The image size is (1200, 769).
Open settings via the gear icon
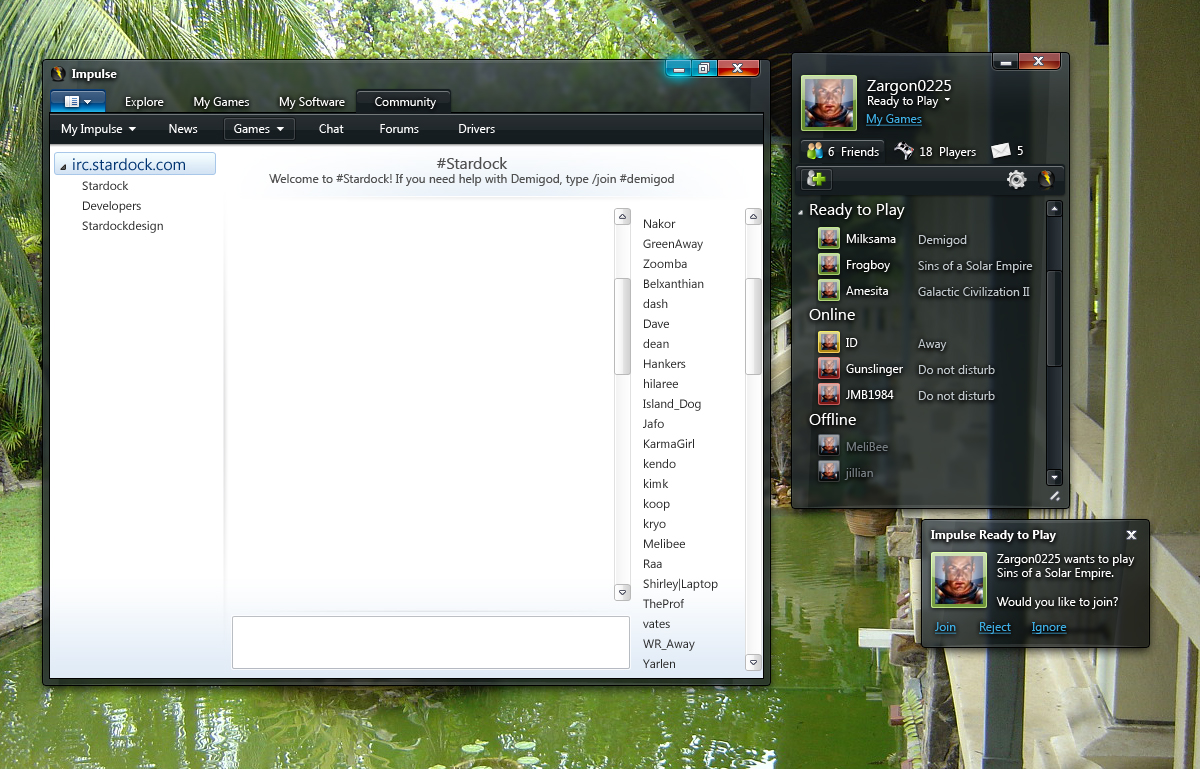pyautogui.click(x=1016, y=179)
